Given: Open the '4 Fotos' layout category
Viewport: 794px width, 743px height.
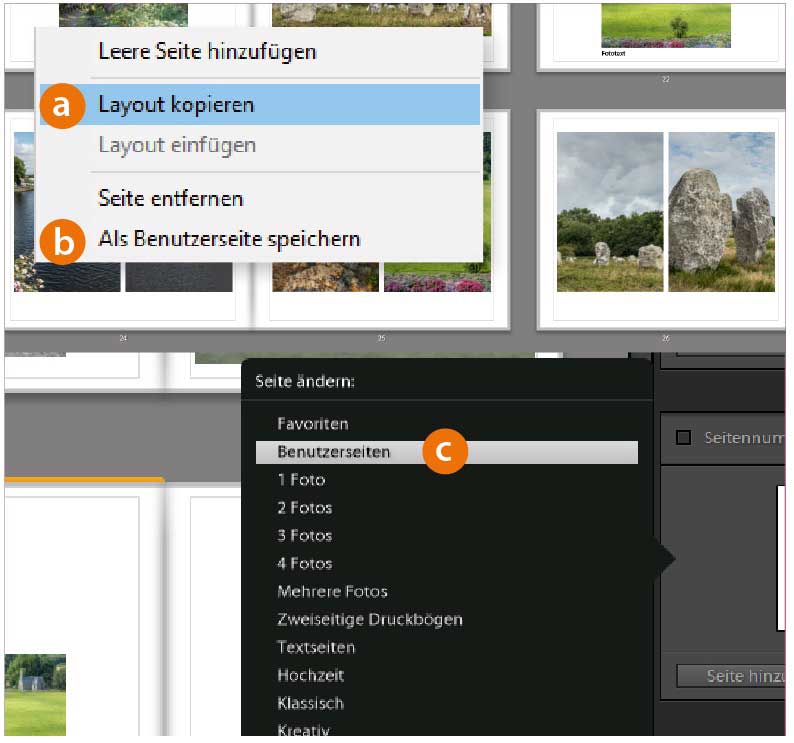Looking at the screenshot, I should pos(304,564).
